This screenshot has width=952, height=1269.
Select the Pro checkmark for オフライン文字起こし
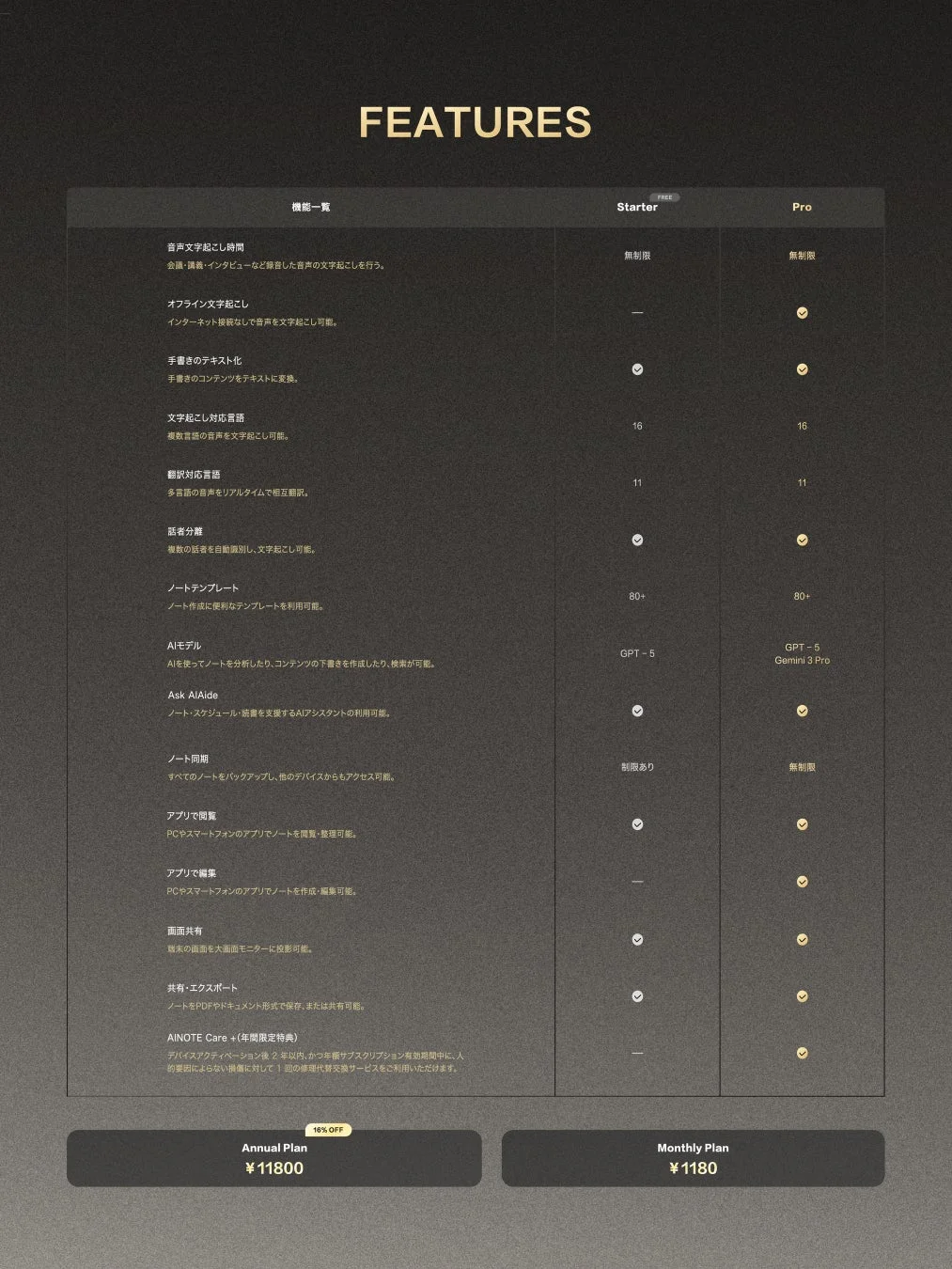802,312
